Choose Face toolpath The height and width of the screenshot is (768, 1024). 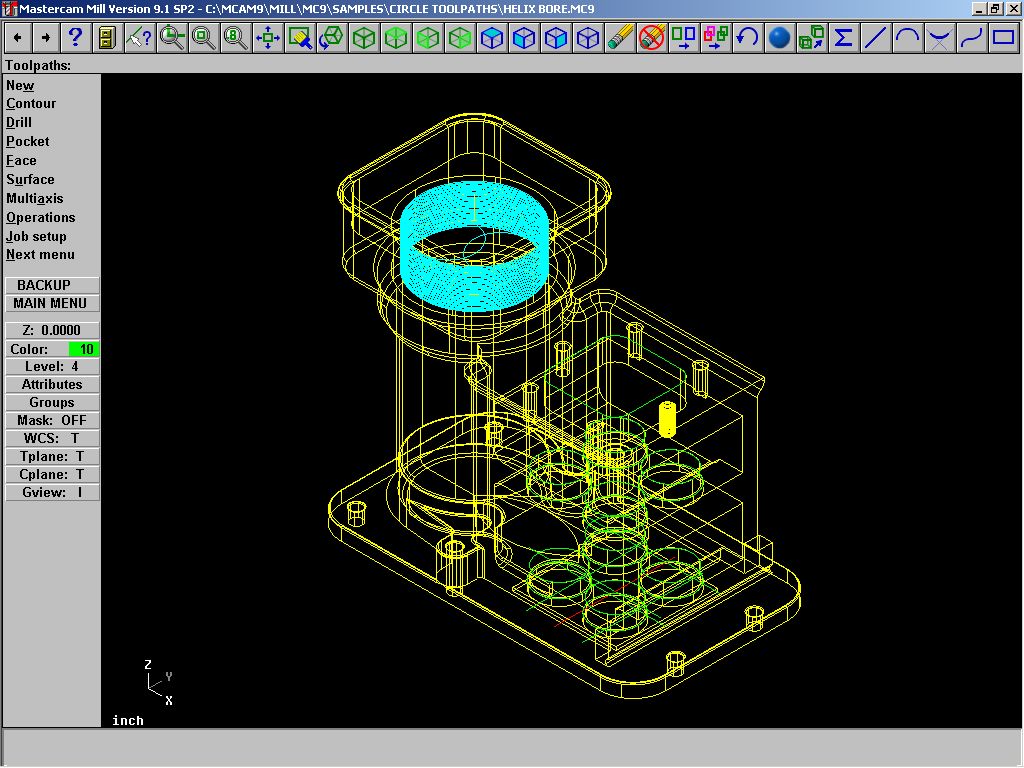[x=22, y=161]
